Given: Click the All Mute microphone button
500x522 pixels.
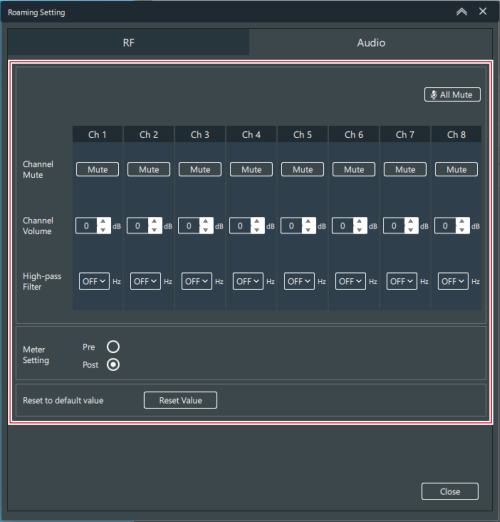Looking at the screenshot, I should click(x=452, y=95).
